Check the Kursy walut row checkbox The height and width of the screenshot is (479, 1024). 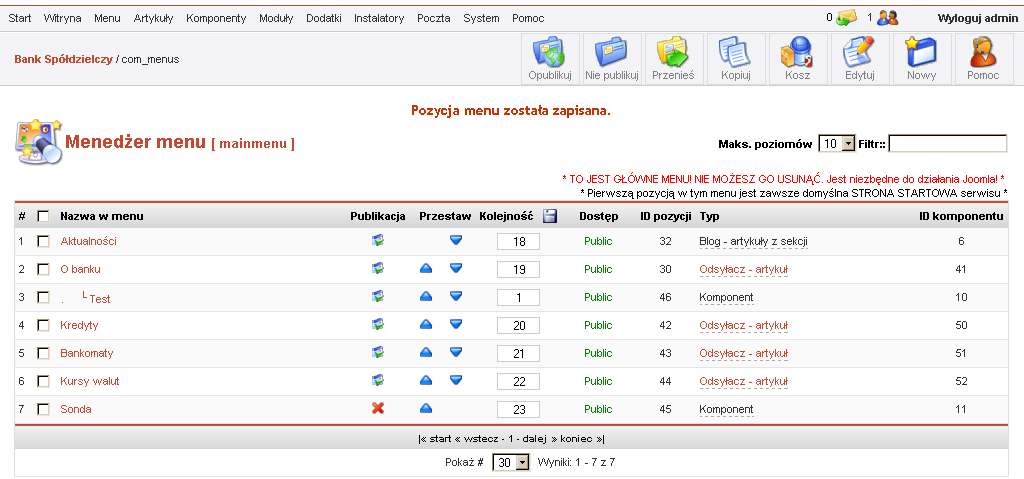pos(43,382)
